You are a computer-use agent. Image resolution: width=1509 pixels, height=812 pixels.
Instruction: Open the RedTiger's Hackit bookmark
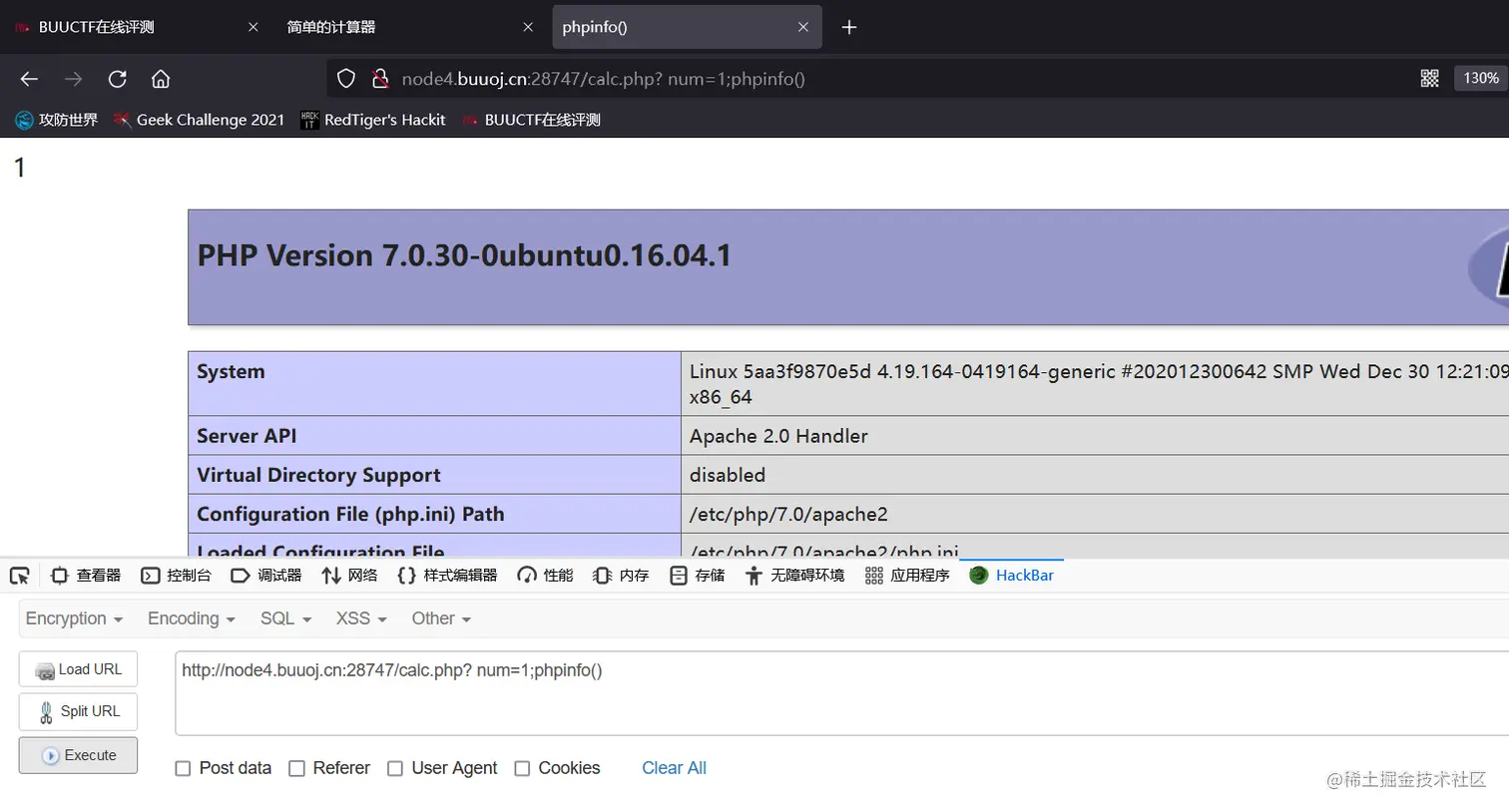click(373, 120)
